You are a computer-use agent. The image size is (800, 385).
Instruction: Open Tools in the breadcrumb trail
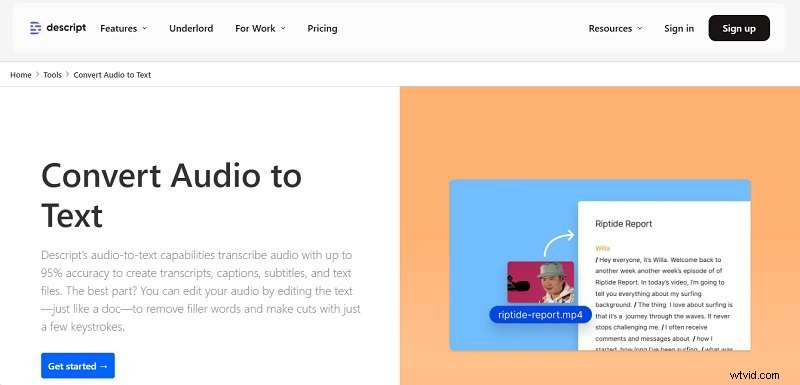pos(52,75)
